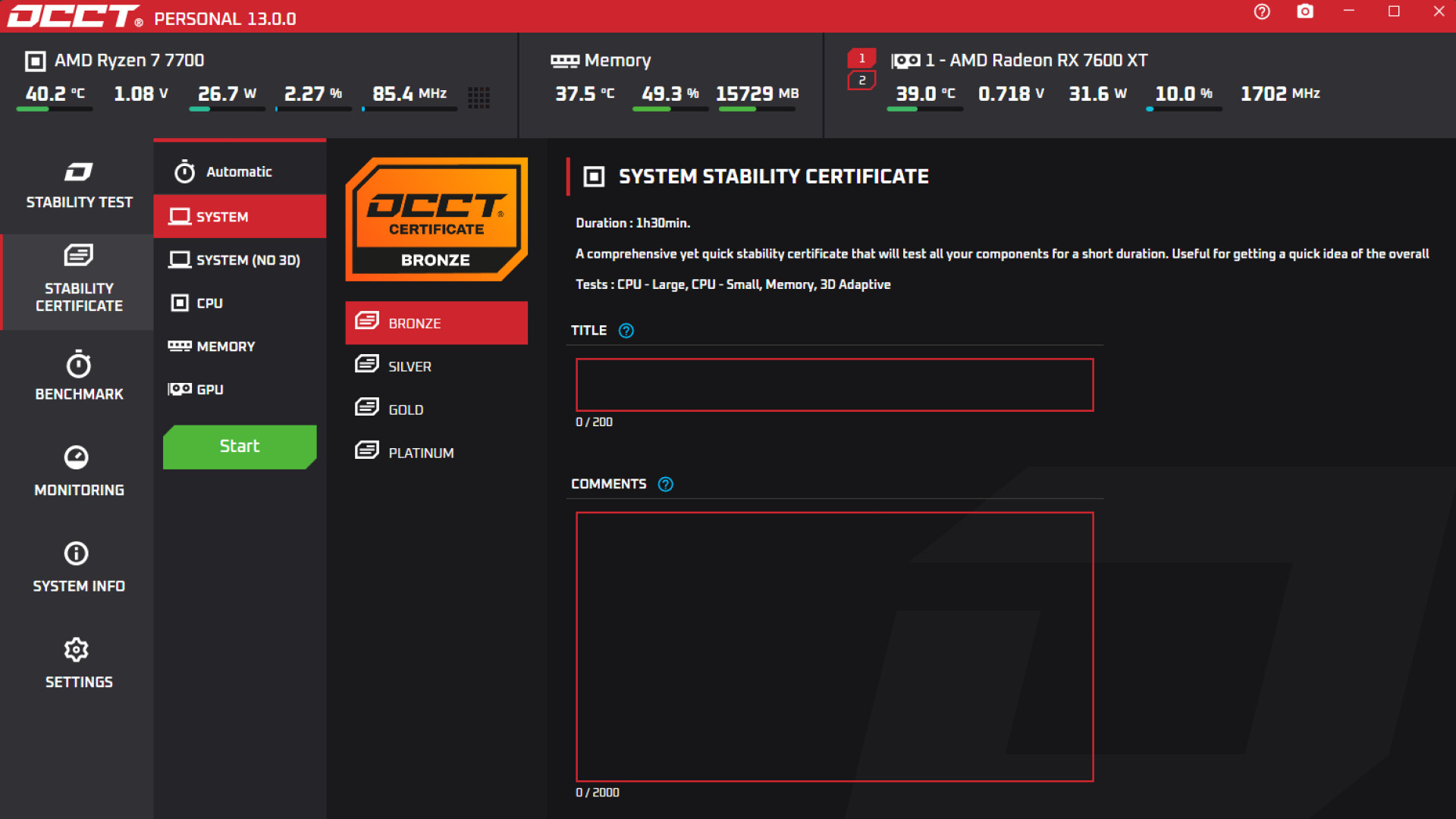Image resolution: width=1456 pixels, height=819 pixels.
Task: Start the Bronze stability certificate test
Action: (x=239, y=447)
